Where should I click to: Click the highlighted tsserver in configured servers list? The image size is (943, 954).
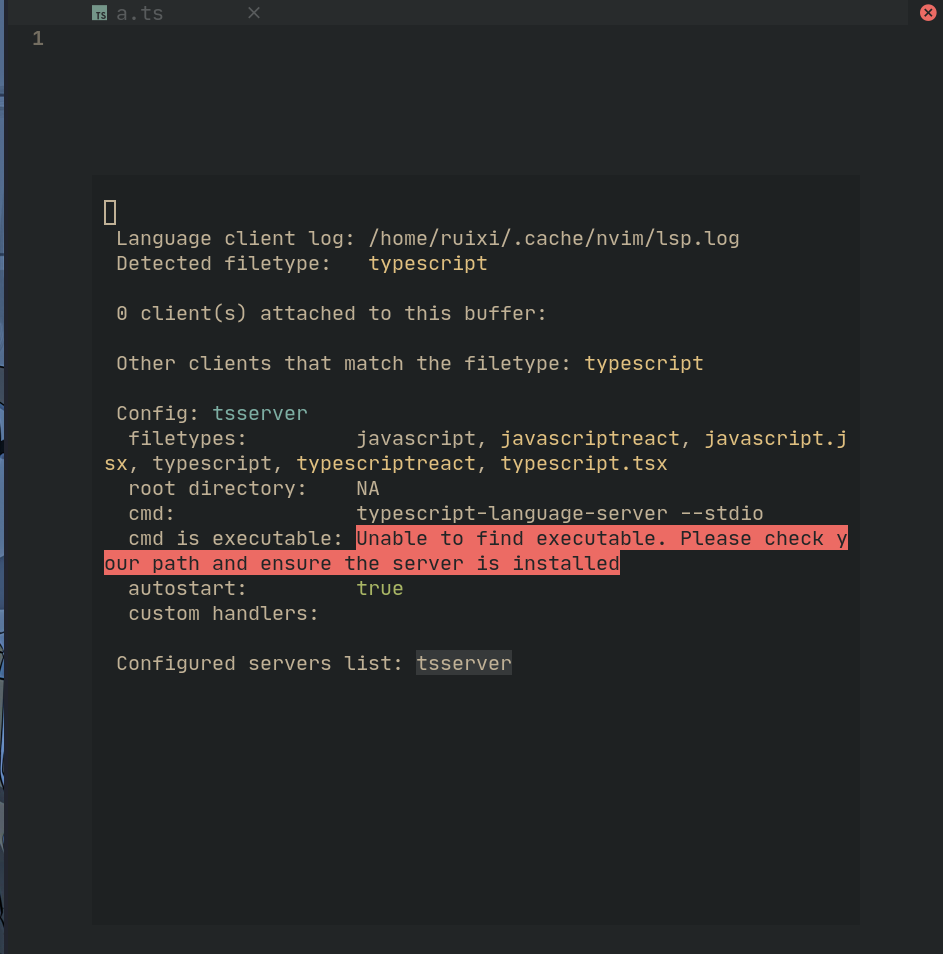[x=464, y=663]
